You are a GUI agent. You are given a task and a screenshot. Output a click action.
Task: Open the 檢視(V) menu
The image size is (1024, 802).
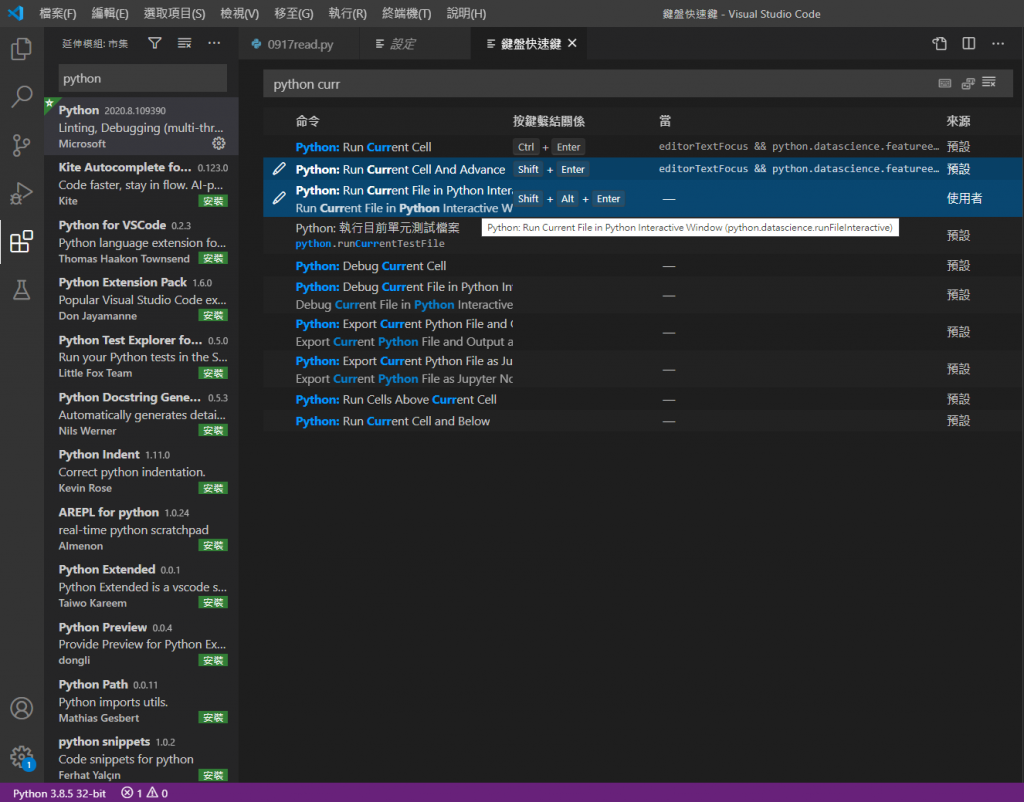(240, 14)
